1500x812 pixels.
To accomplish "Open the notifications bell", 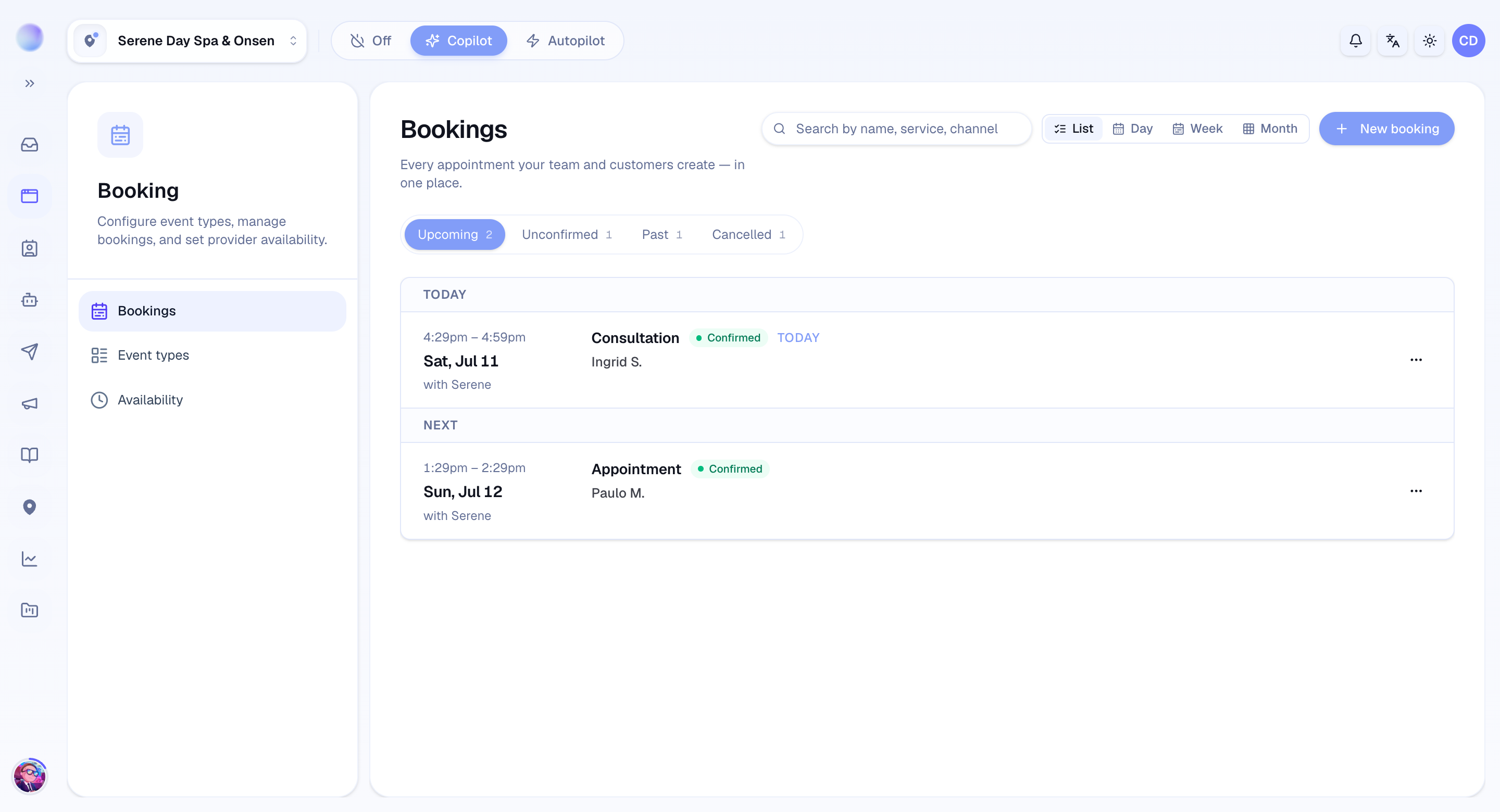I will pos(1356,41).
